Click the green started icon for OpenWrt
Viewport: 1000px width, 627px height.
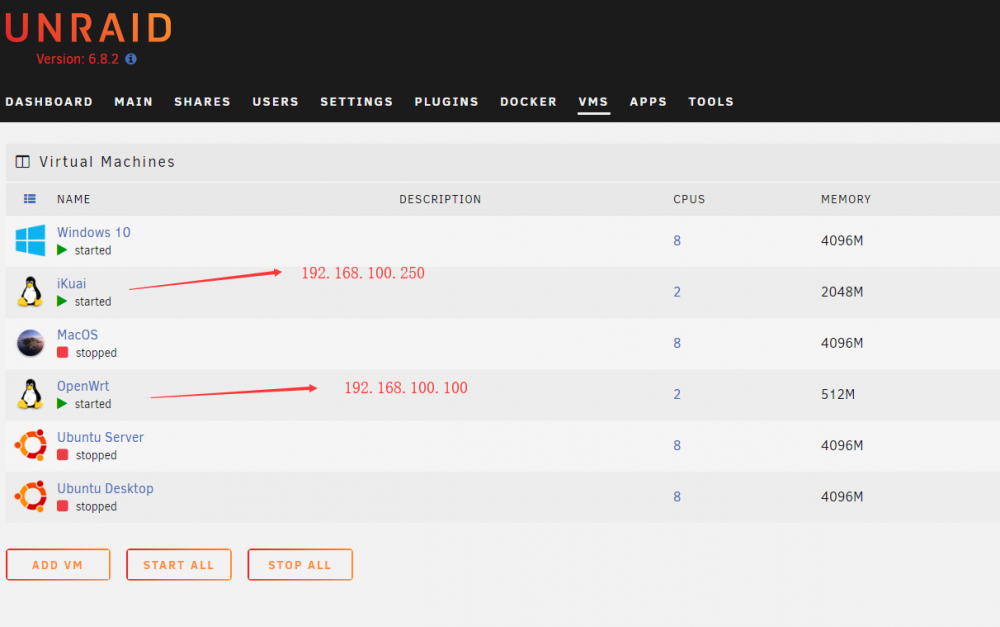tap(62, 404)
